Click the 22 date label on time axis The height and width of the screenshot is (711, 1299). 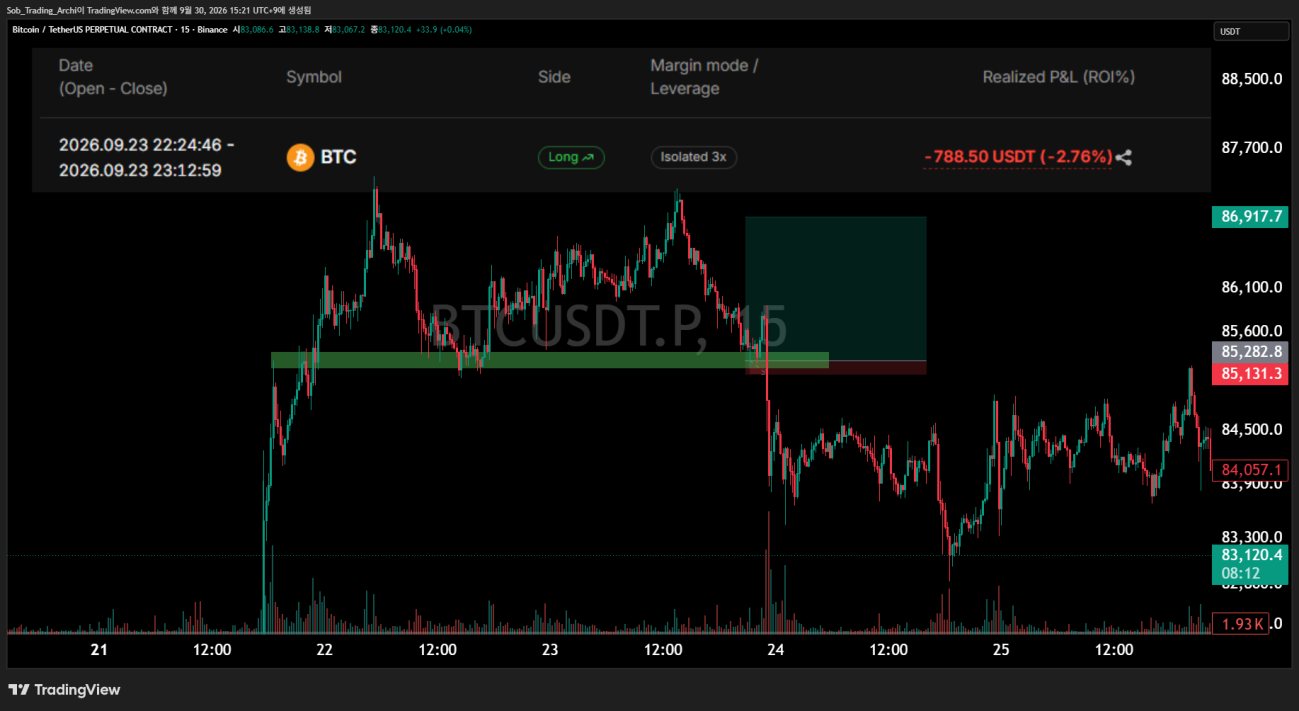point(325,649)
